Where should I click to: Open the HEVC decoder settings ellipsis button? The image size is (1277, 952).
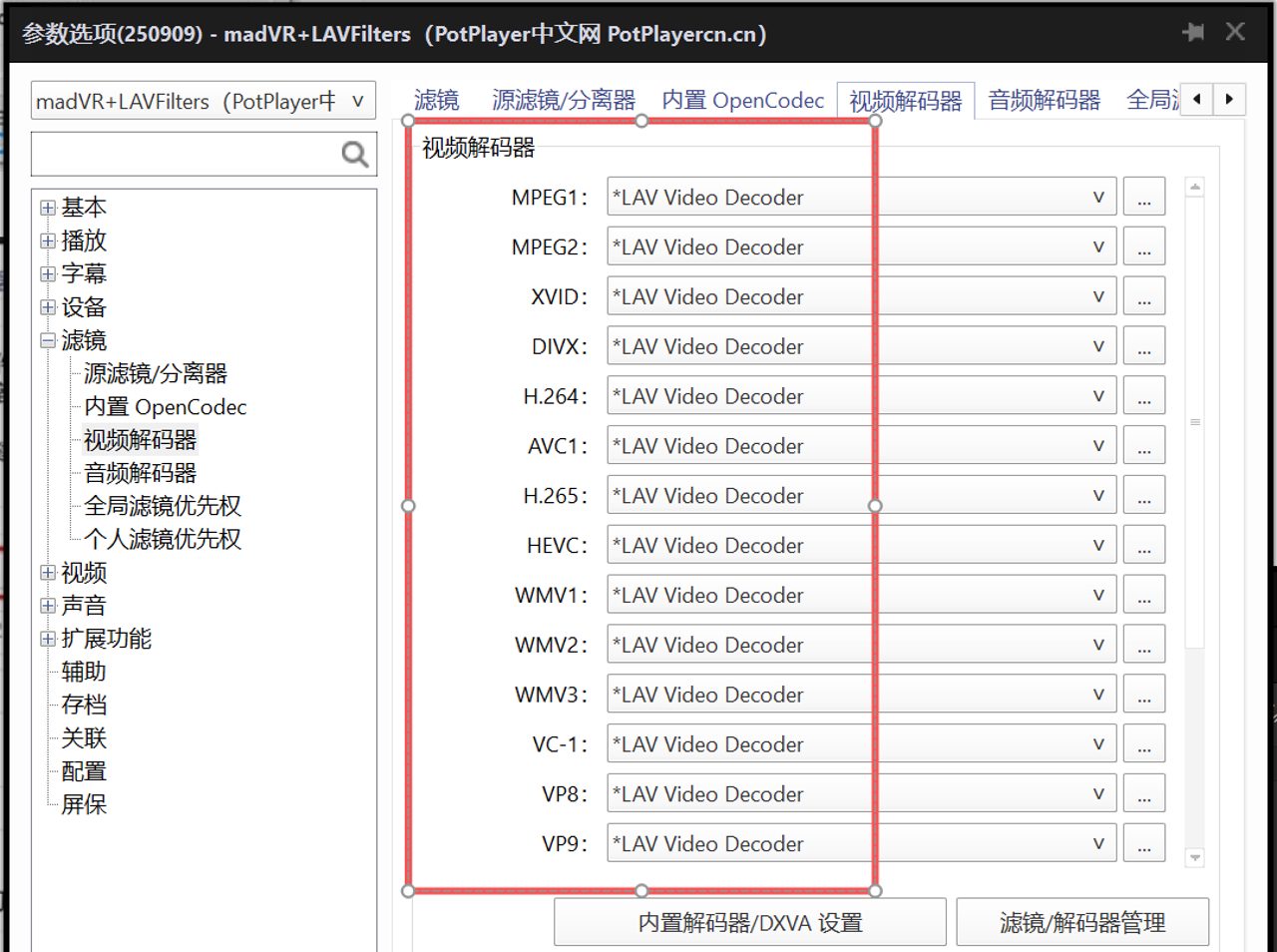(1144, 546)
